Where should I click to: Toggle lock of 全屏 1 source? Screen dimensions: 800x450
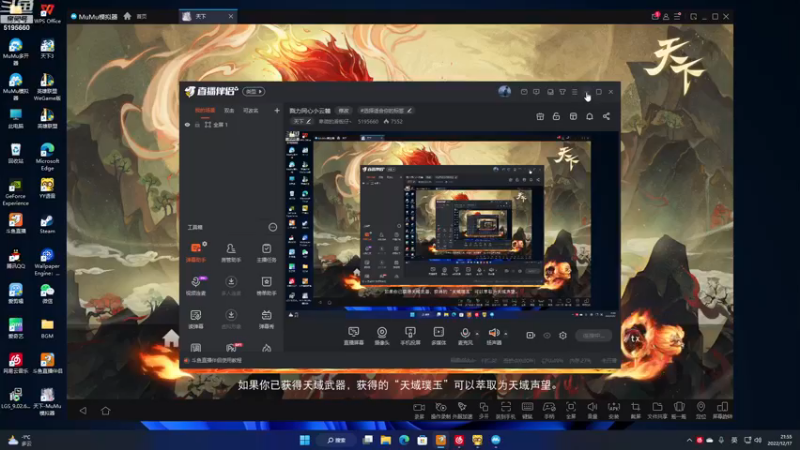point(197,124)
